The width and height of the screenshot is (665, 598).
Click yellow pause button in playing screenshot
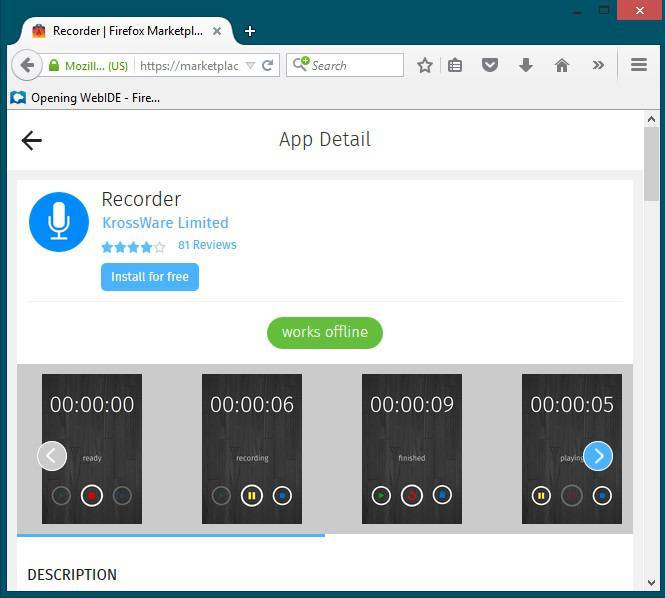[541, 495]
